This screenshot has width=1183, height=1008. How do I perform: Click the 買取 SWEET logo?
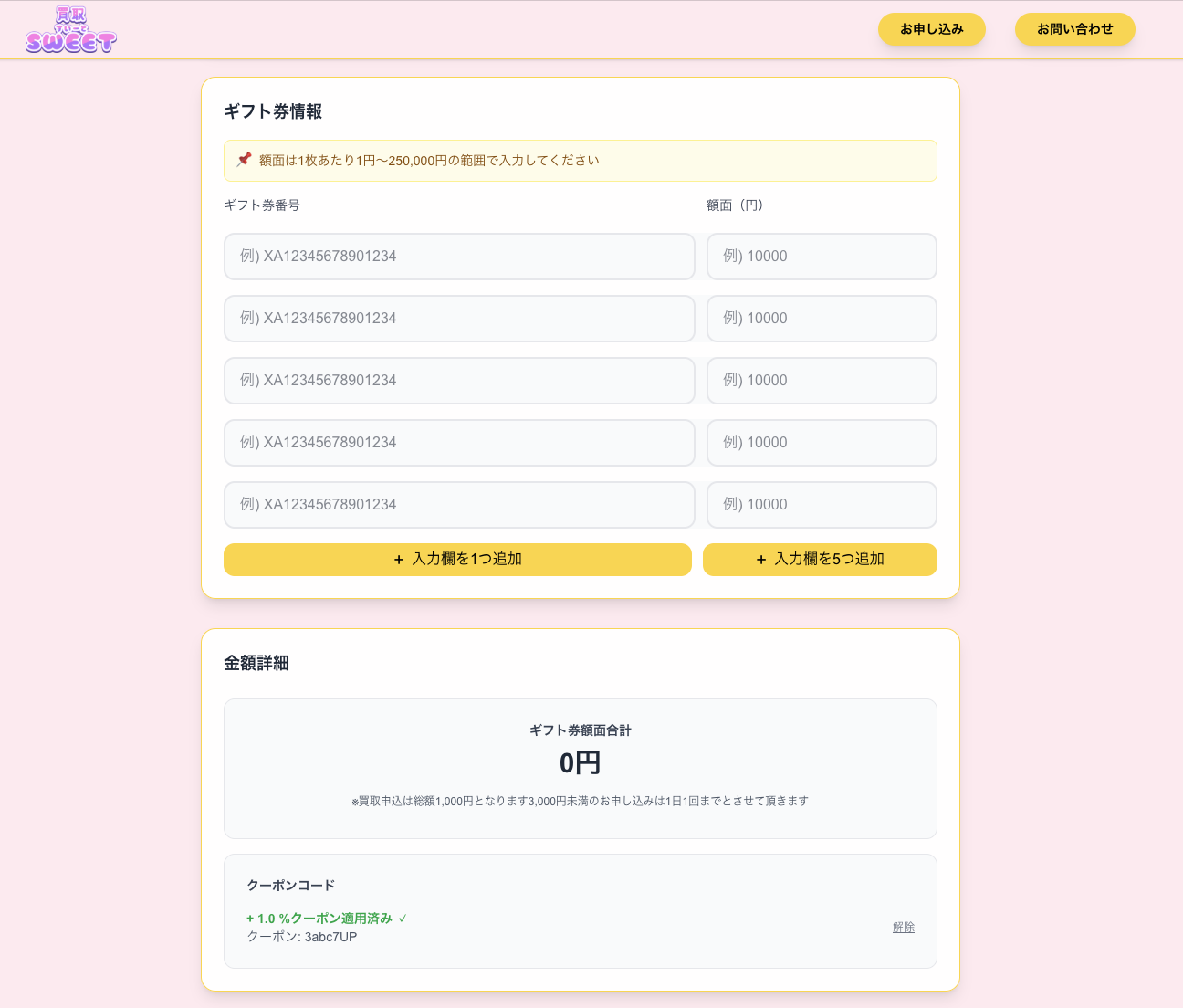(71, 30)
